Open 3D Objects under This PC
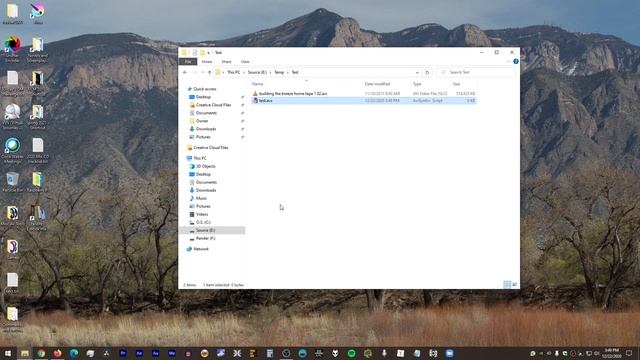The image size is (640, 360). click(x=205, y=167)
